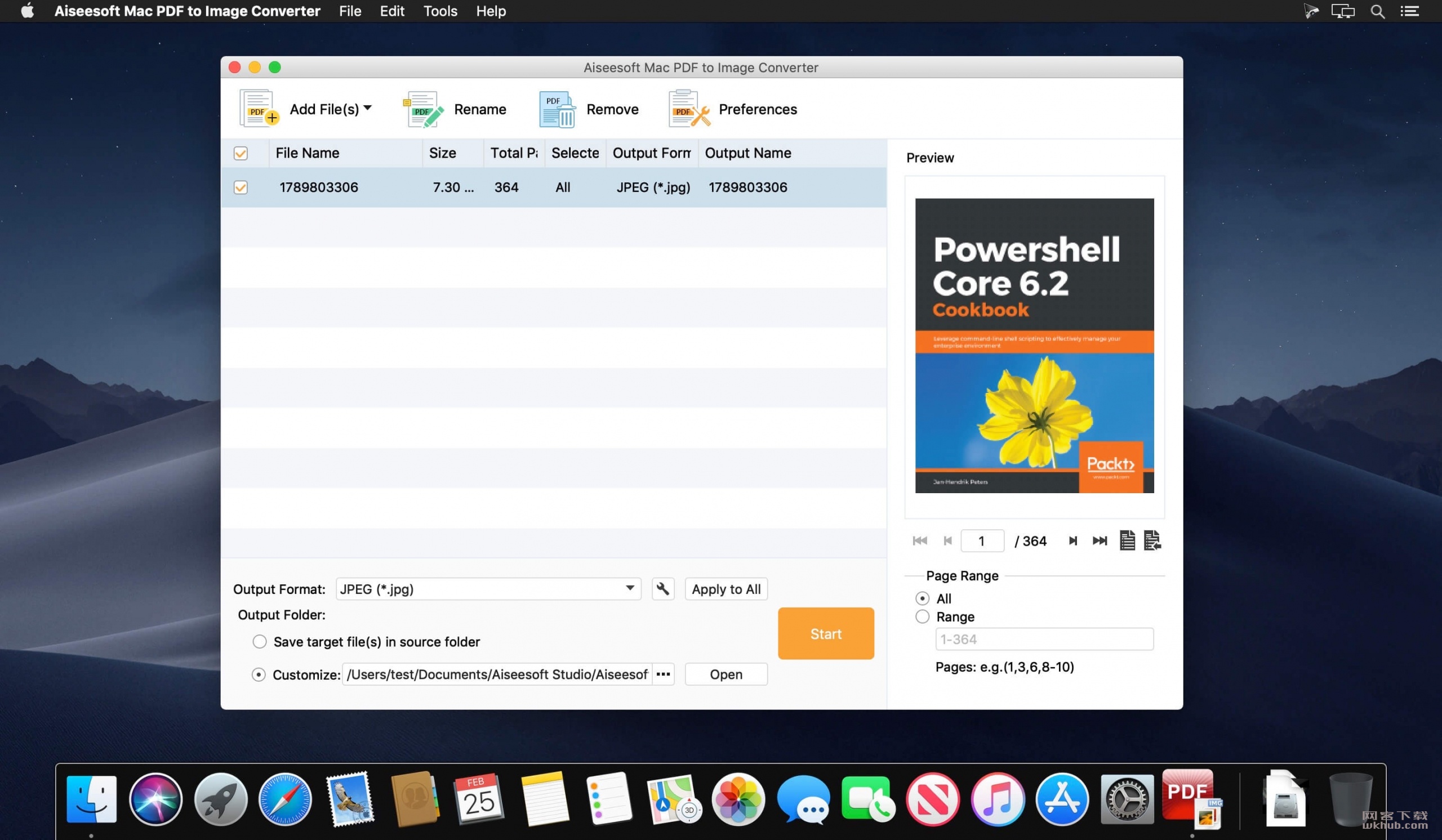Click the display mirroring icon in menu bar
This screenshot has width=1442, height=840.
1342,11
